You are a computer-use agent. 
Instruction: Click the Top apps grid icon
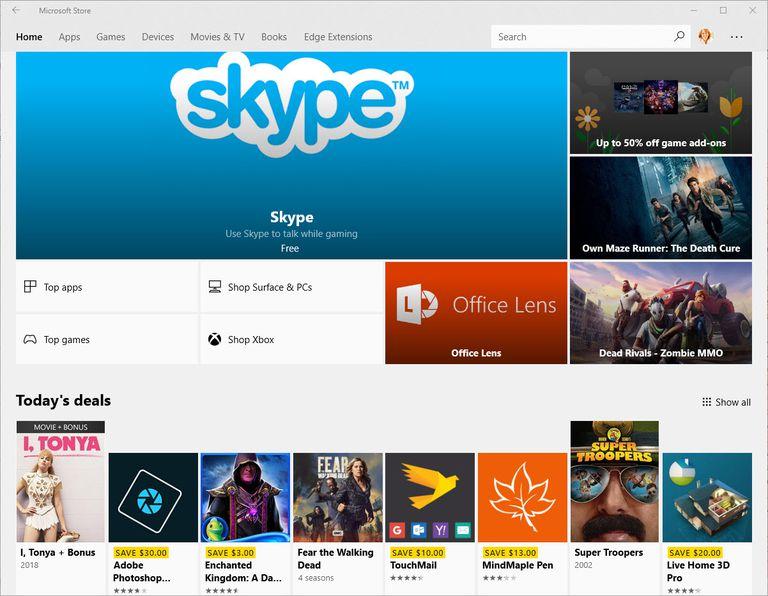[30, 286]
